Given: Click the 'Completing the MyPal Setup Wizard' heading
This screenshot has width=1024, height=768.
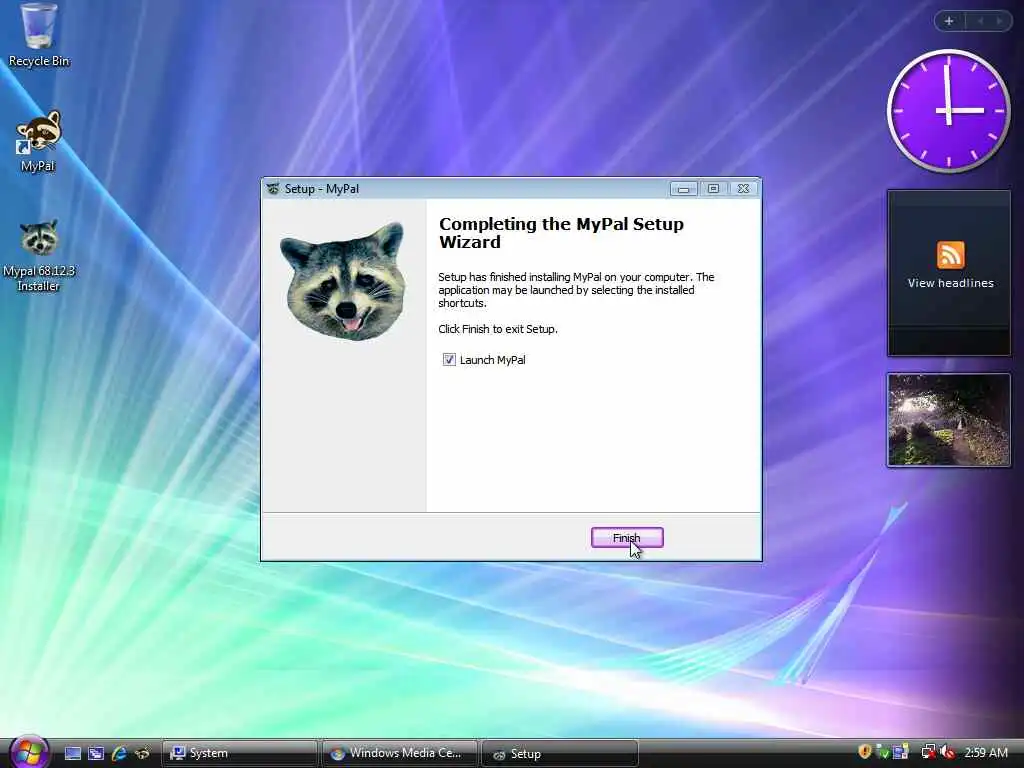Looking at the screenshot, I should 561,232.
